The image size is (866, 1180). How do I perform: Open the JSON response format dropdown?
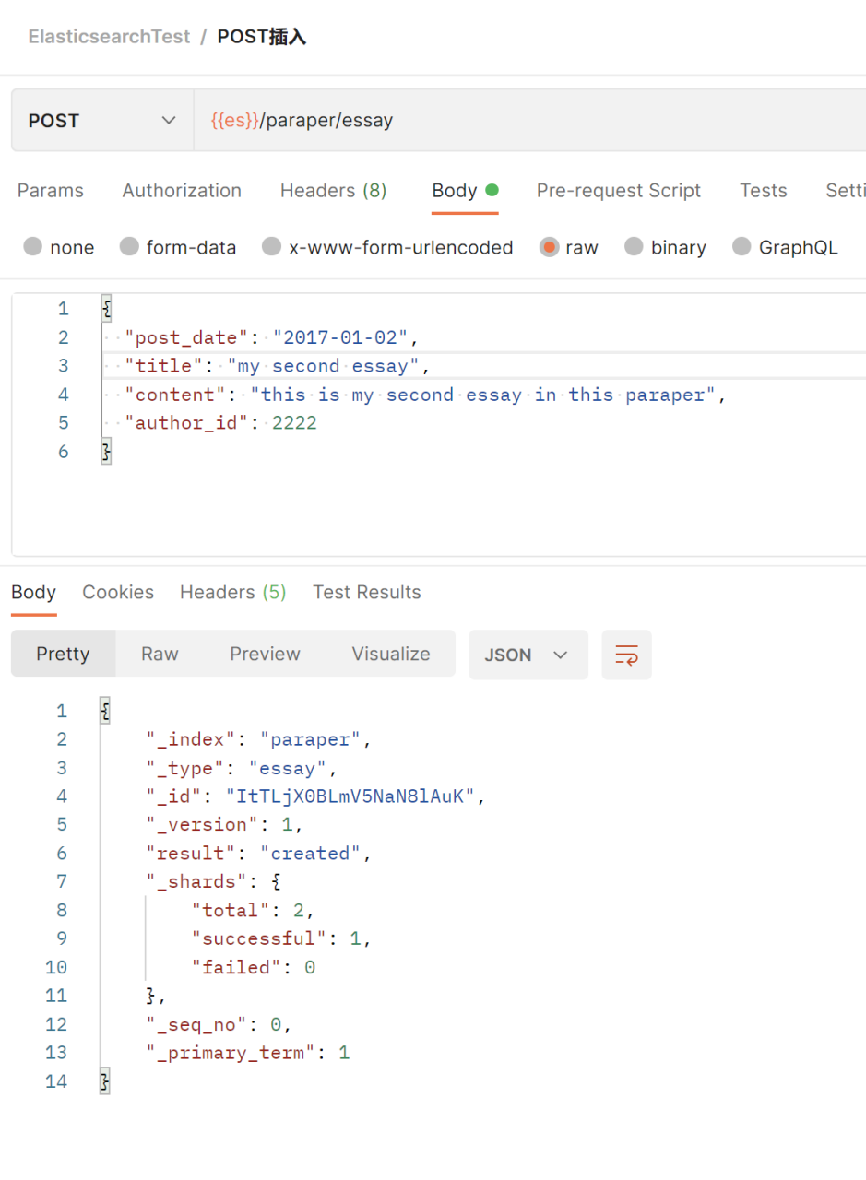pyautogui.click(x=527, y=655)
